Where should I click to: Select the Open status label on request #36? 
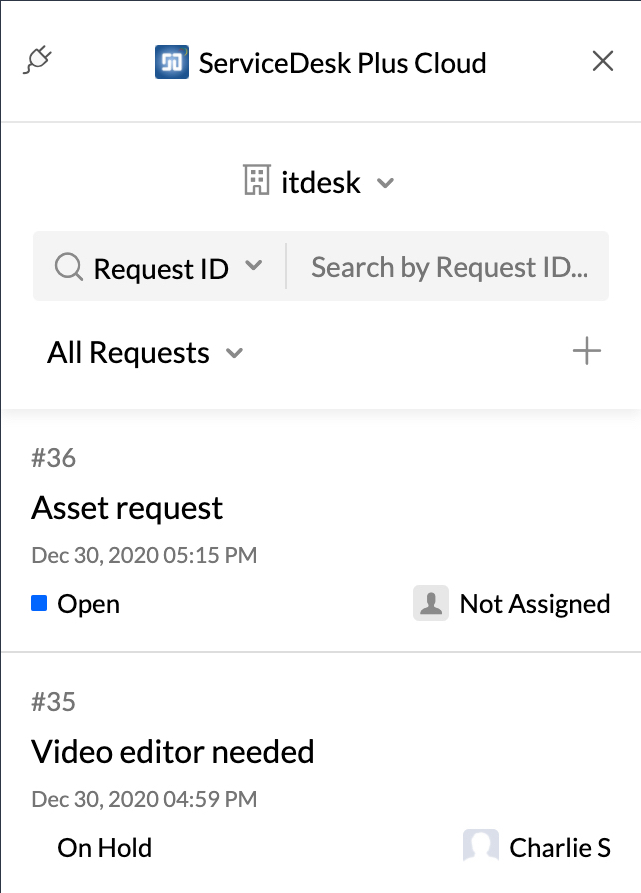88,603
